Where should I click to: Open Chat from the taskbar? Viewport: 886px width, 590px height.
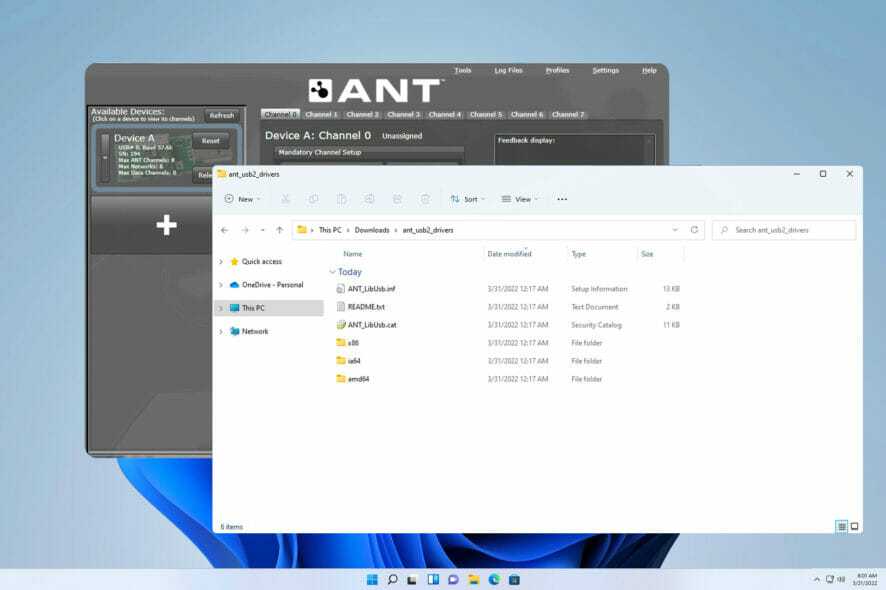pos(453,579)
